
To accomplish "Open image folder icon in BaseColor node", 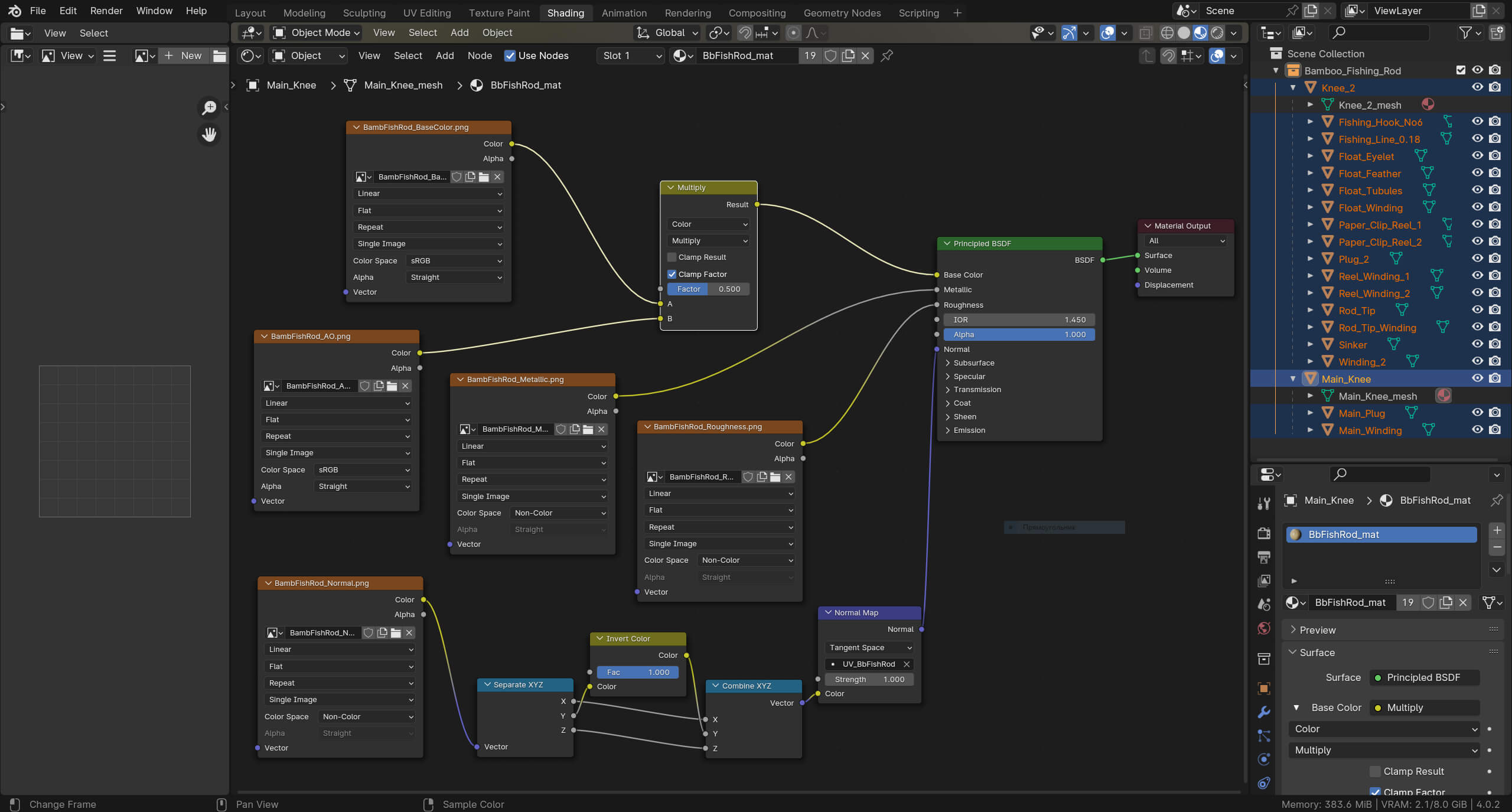I will 484,177.
